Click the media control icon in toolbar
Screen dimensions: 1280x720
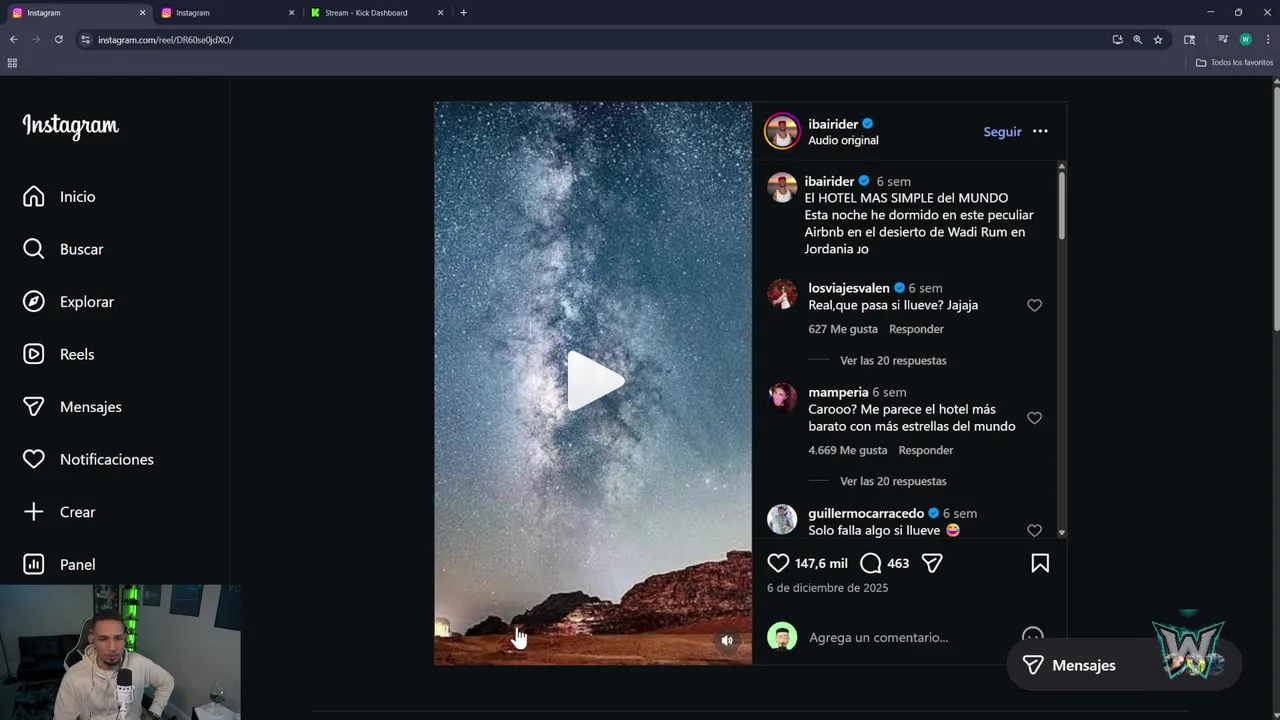pos(1222,40)
